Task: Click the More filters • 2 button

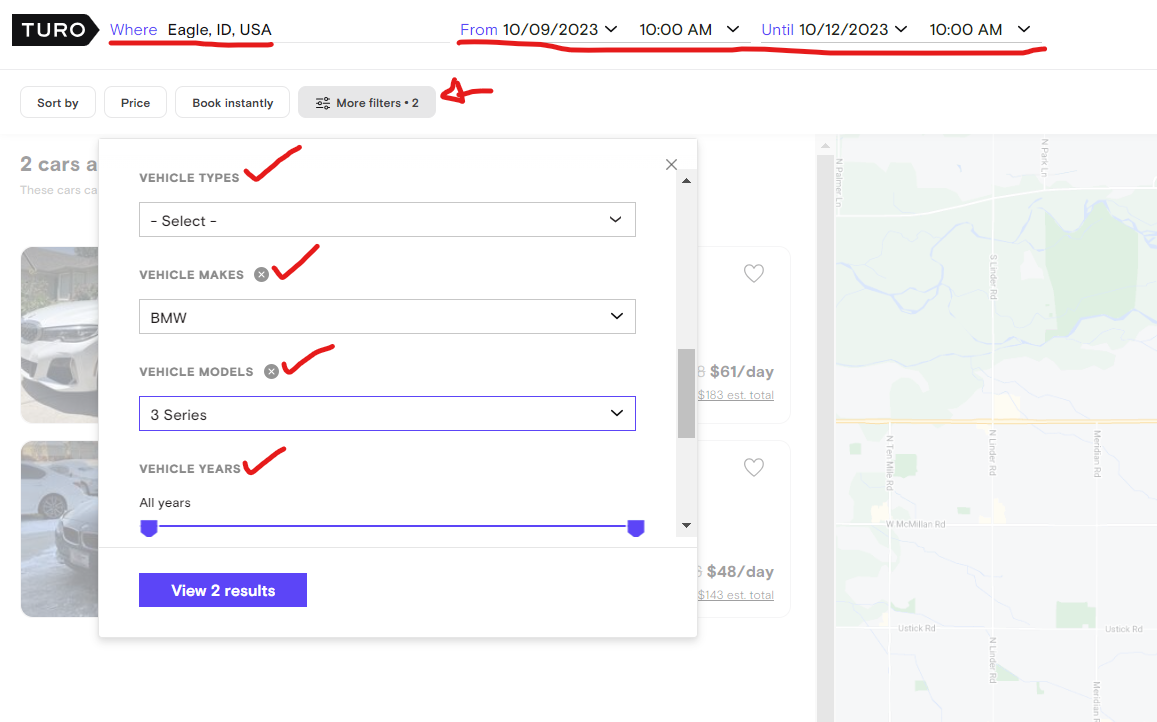Action: (367, 103)
